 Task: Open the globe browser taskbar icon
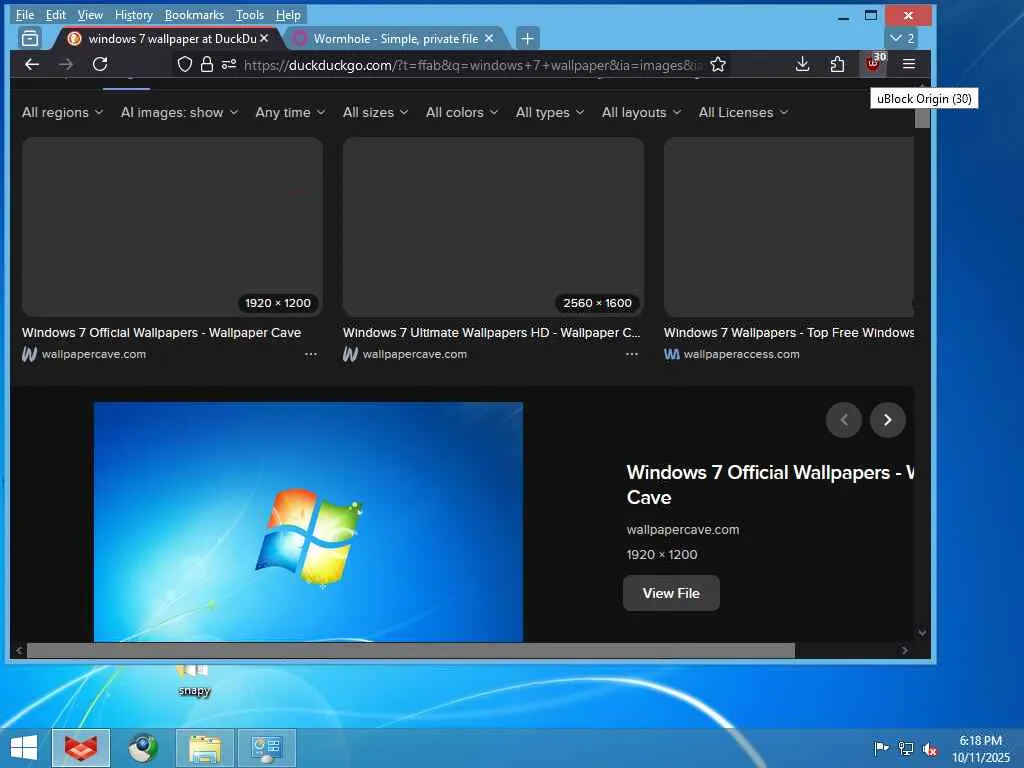(x=142, y=748)
